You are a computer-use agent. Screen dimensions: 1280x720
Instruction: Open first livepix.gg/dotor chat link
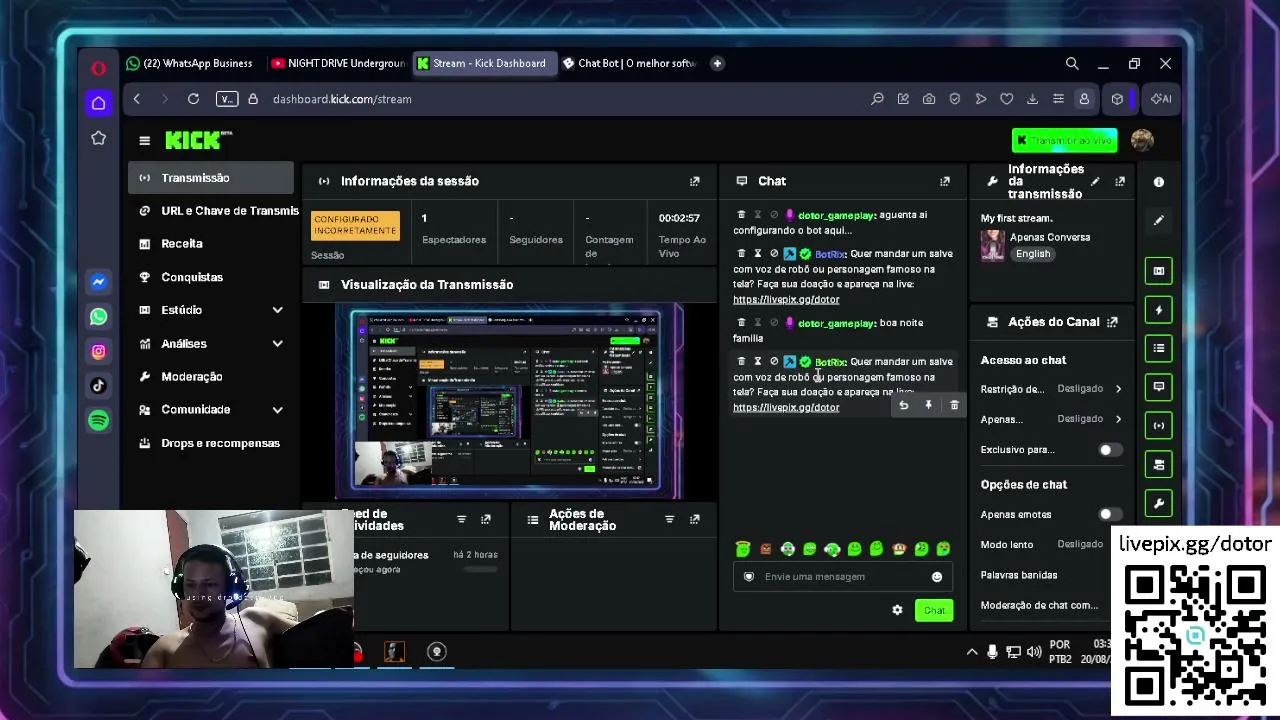tap(786, 299)
